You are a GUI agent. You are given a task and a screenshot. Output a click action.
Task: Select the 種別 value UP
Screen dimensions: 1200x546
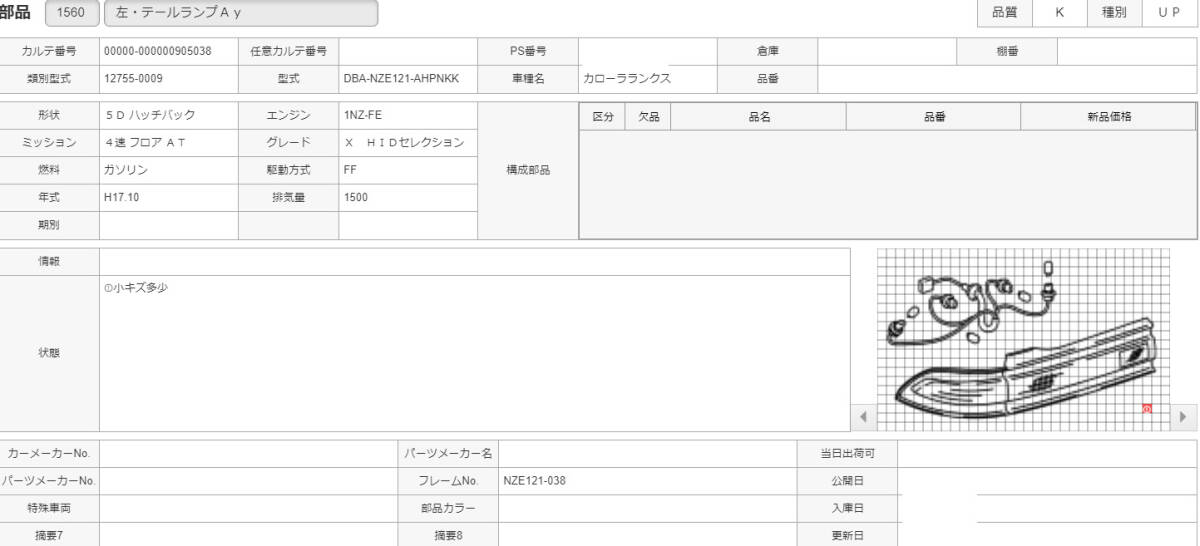[1169, 13]
